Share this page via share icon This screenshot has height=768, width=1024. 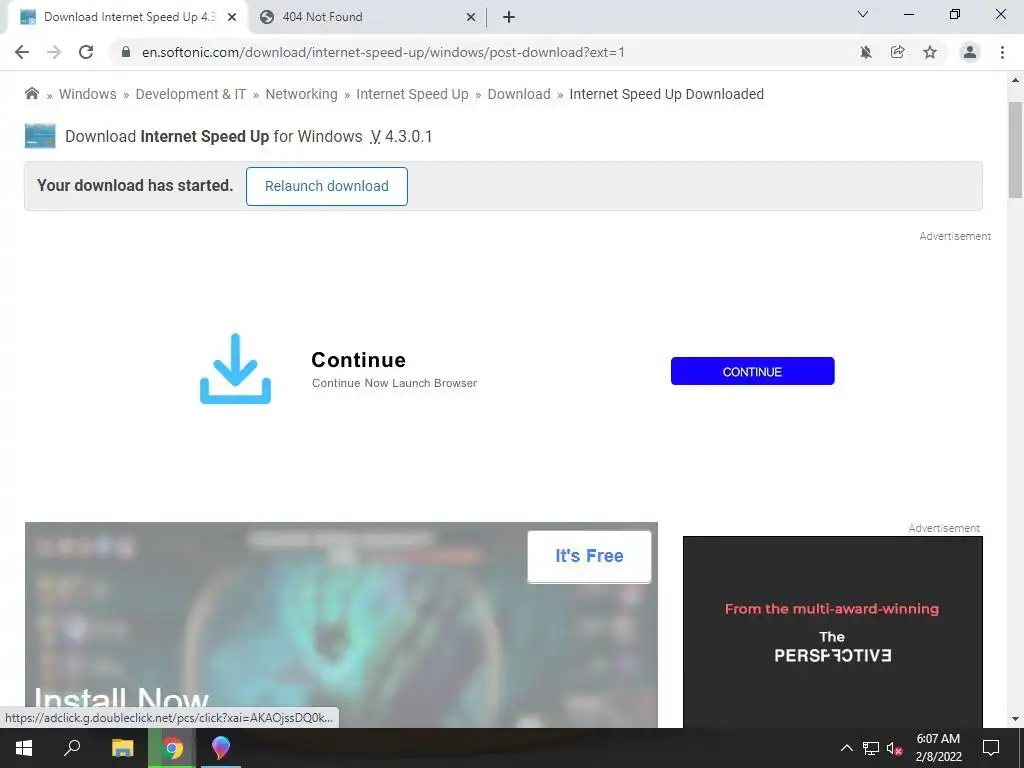pyautogui.click(x=898, y=52)
